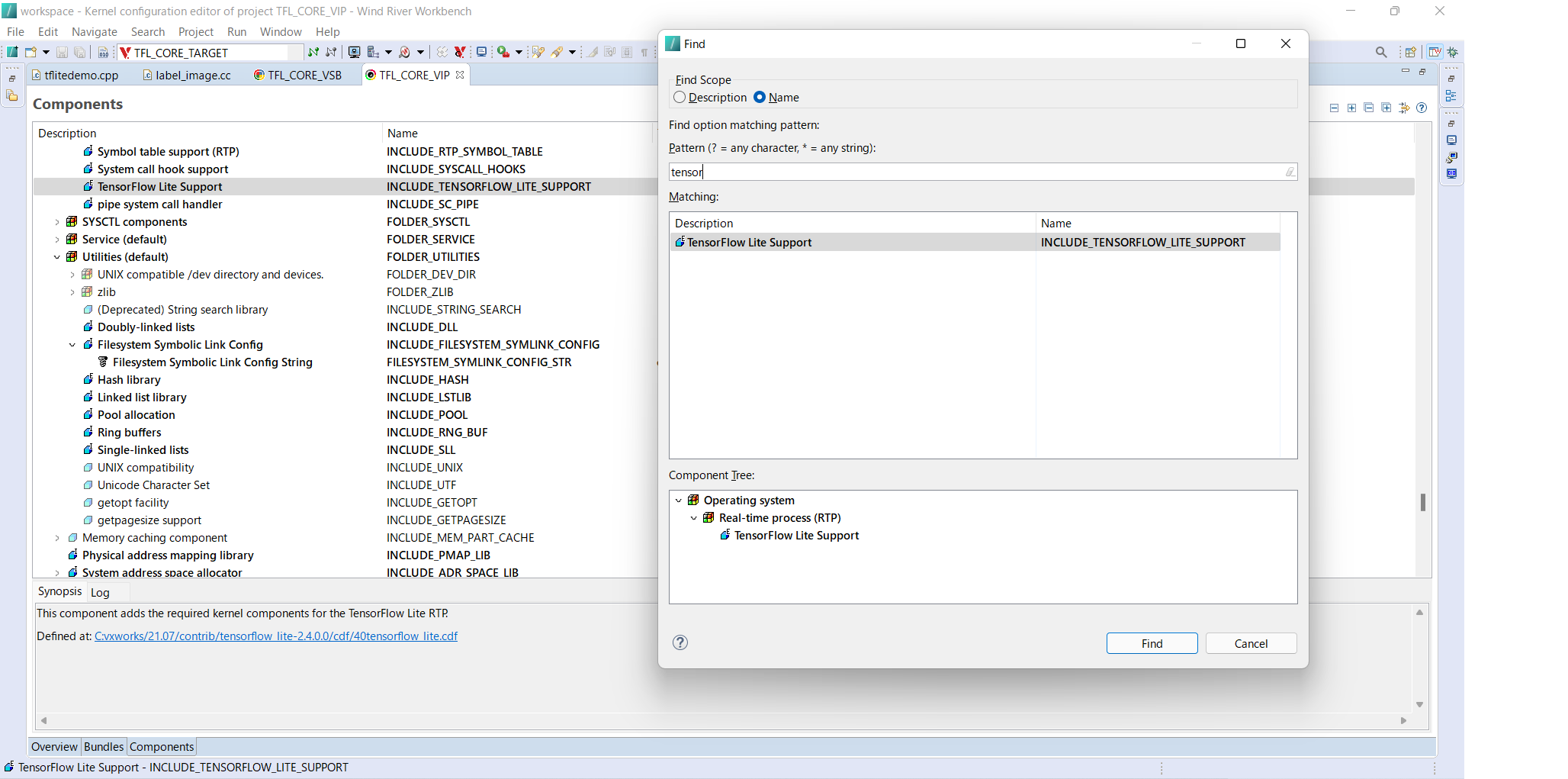Click the search magnifier icon in toolbar
The width and height of the screenshot is (1568, 779).
(1381, 52)
